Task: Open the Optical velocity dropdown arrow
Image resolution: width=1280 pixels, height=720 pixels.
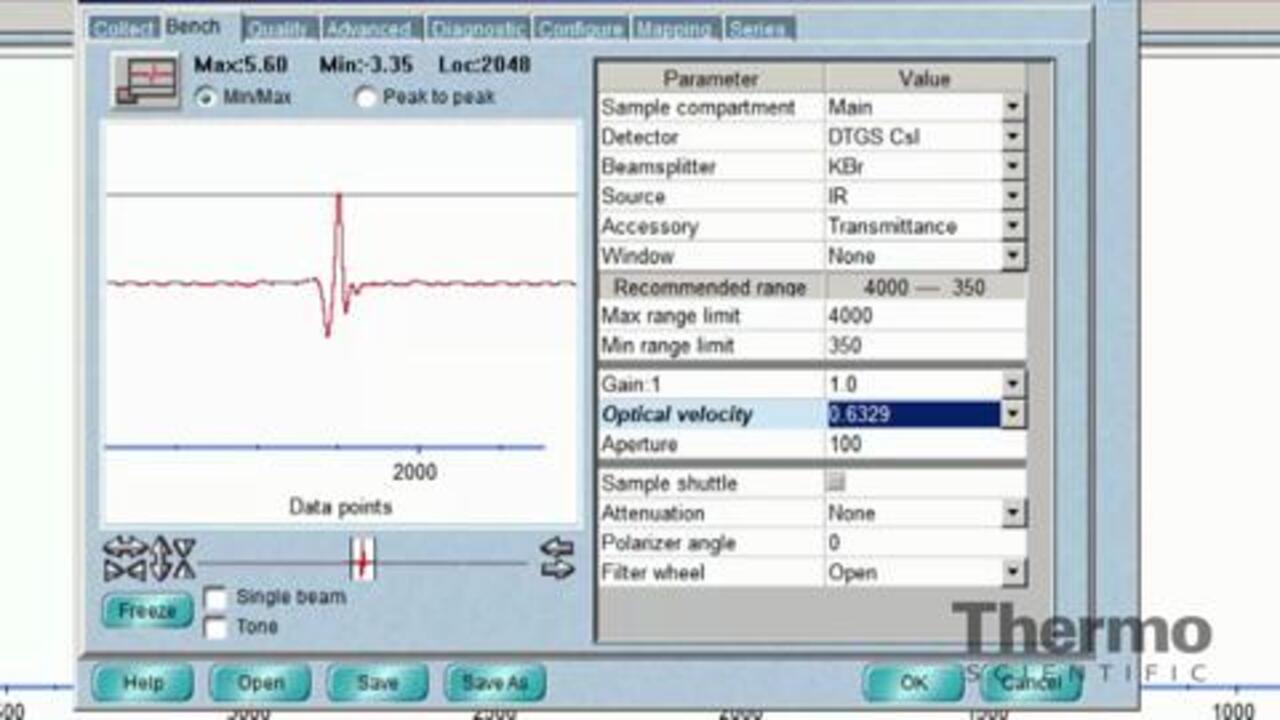Action: [x=1013, y=414]
